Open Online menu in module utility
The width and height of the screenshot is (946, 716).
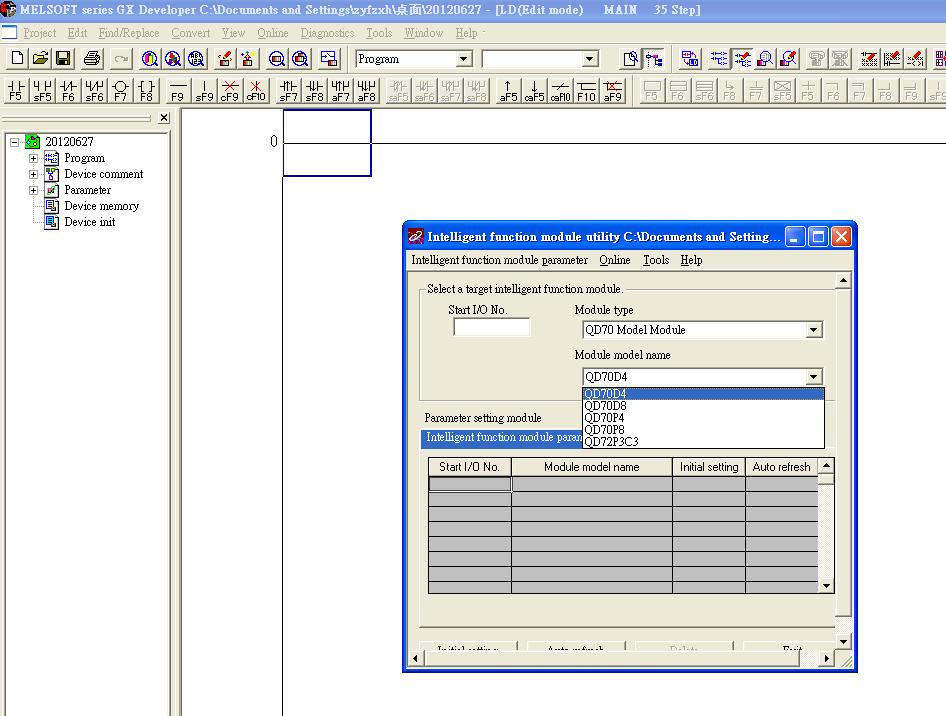coord(614,260)
